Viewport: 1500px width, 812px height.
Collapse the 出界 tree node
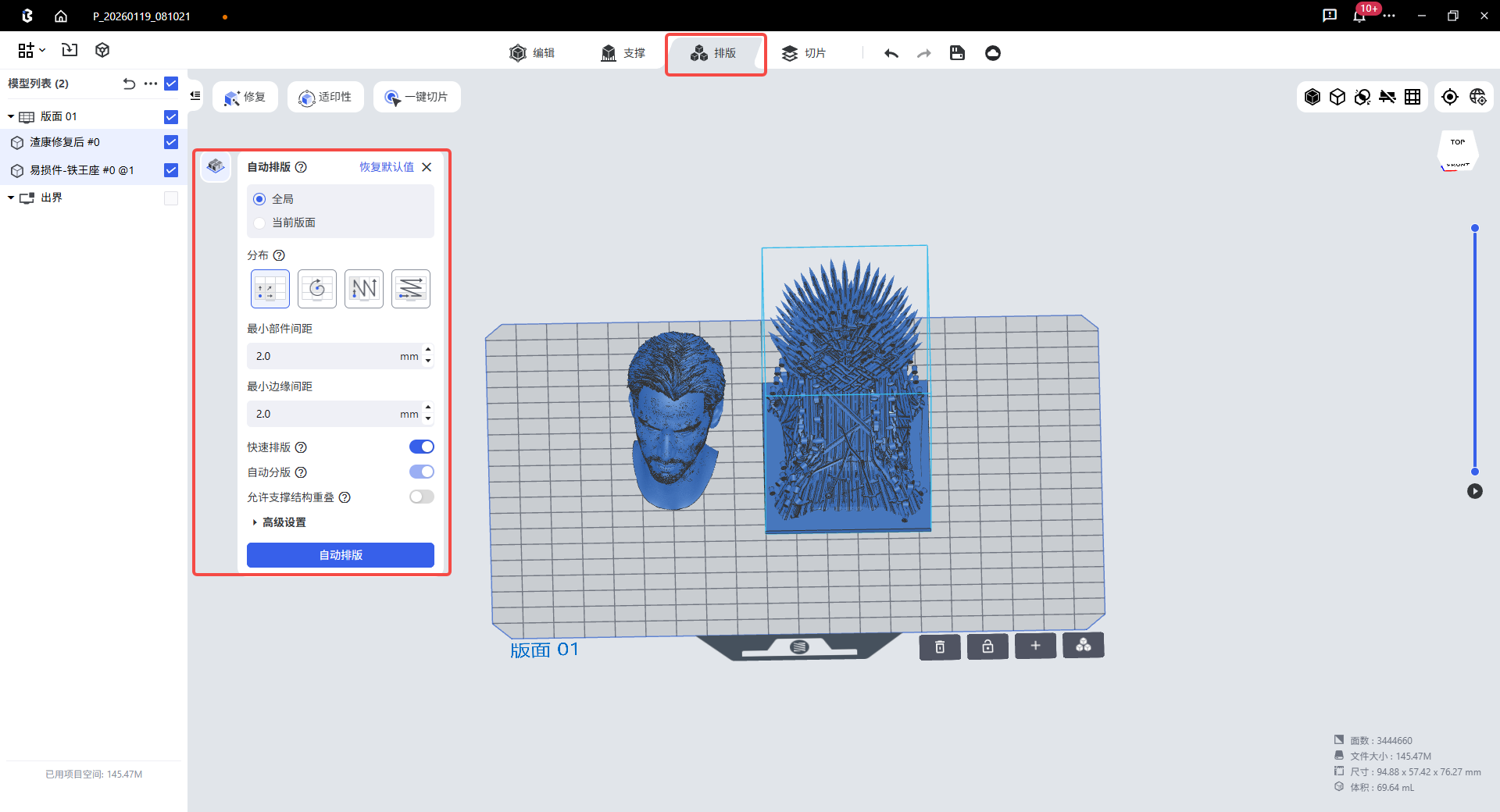click(x=11, y=198)
